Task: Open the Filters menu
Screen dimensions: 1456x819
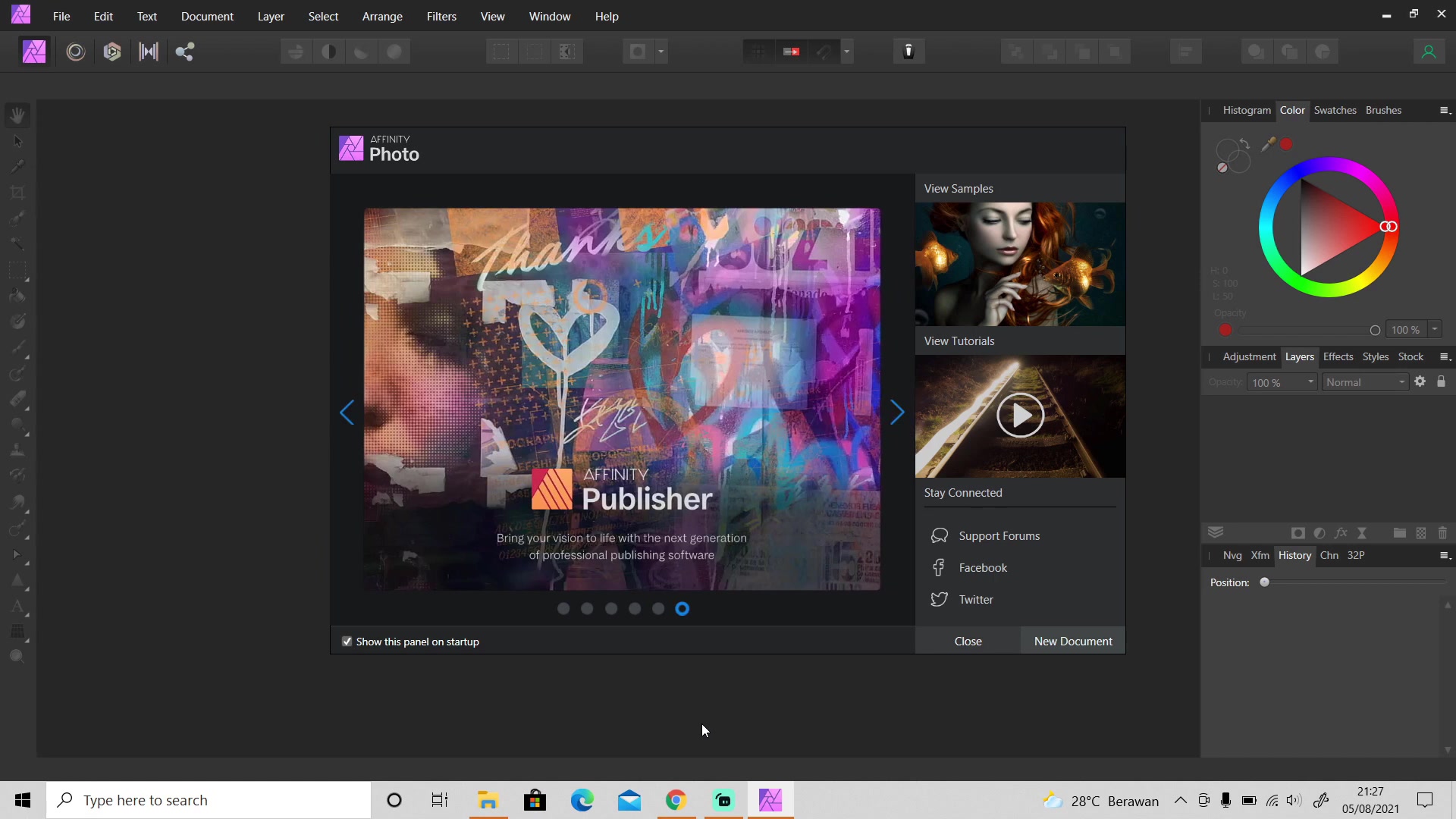Action: 441,16
